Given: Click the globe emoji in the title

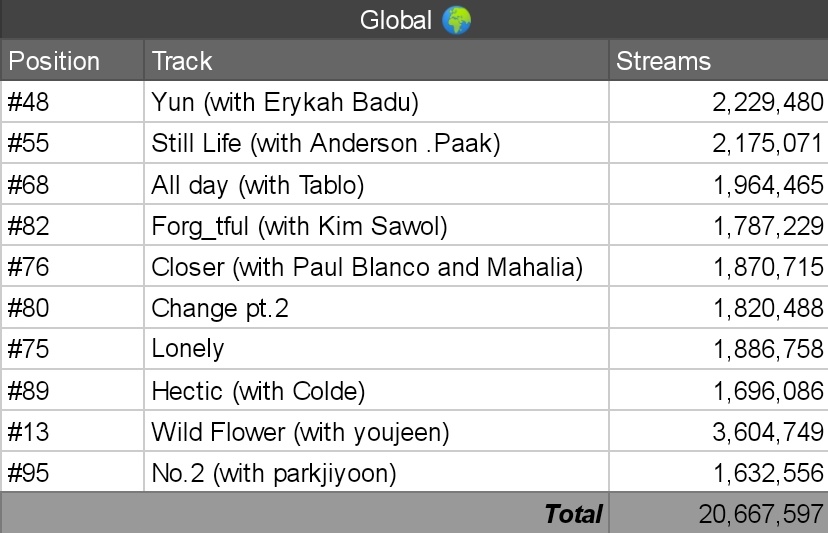Looking at the screenshot, I should click(x=456, y=20).
